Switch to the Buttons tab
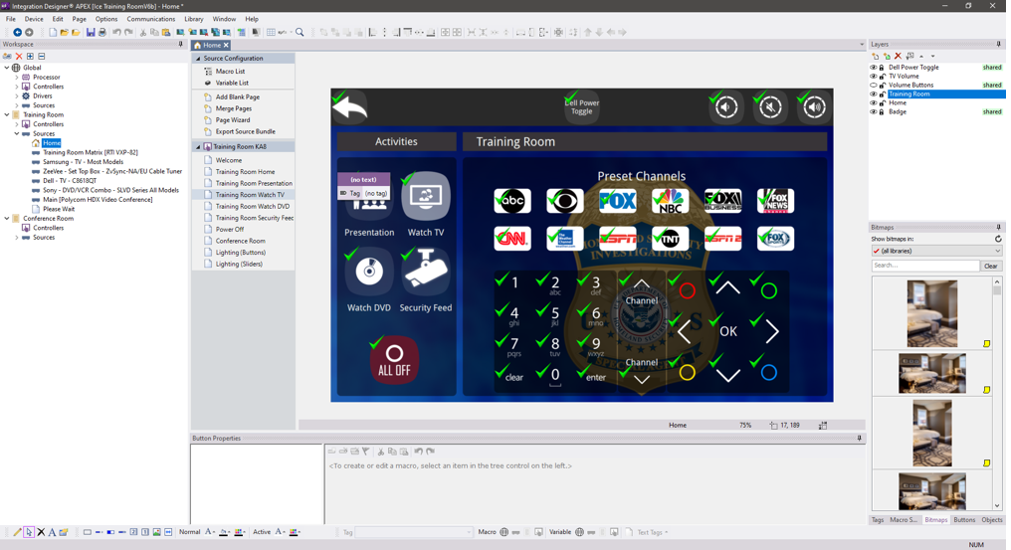Viewport: 1011px width, 550px height. pyautogui.click(x=964, y=520)
